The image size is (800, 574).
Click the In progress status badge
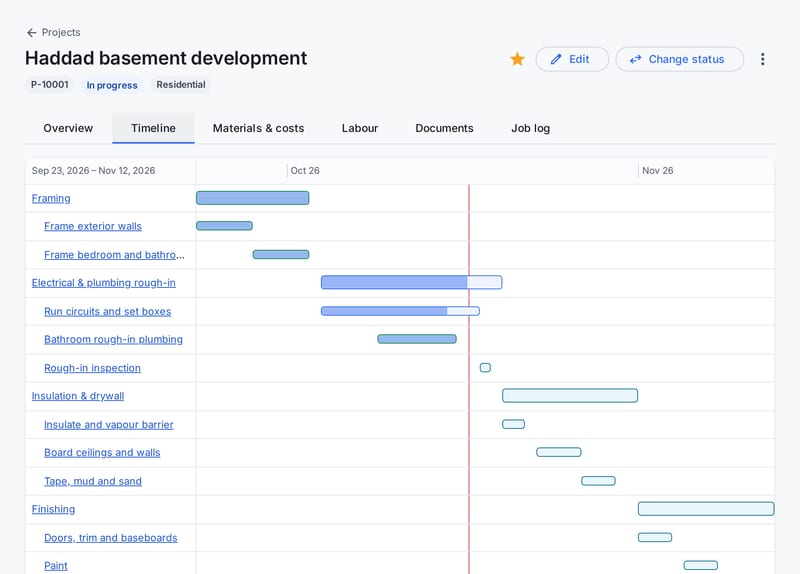pyautogui.click(x=112, y=85)
